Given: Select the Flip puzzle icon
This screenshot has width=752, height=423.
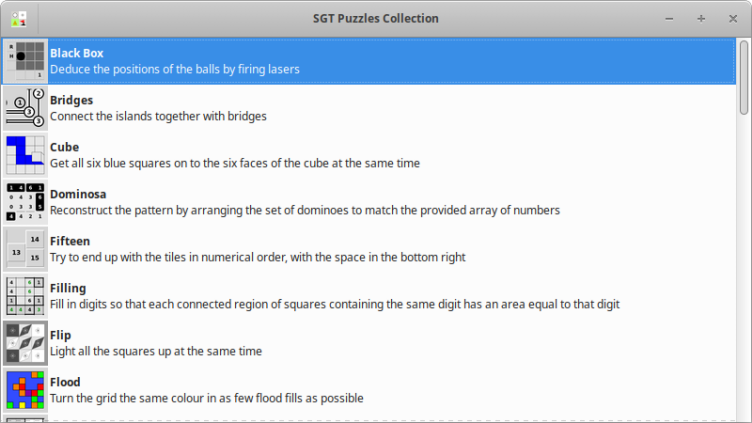Looking at the screenshot, I should point(25,343).
